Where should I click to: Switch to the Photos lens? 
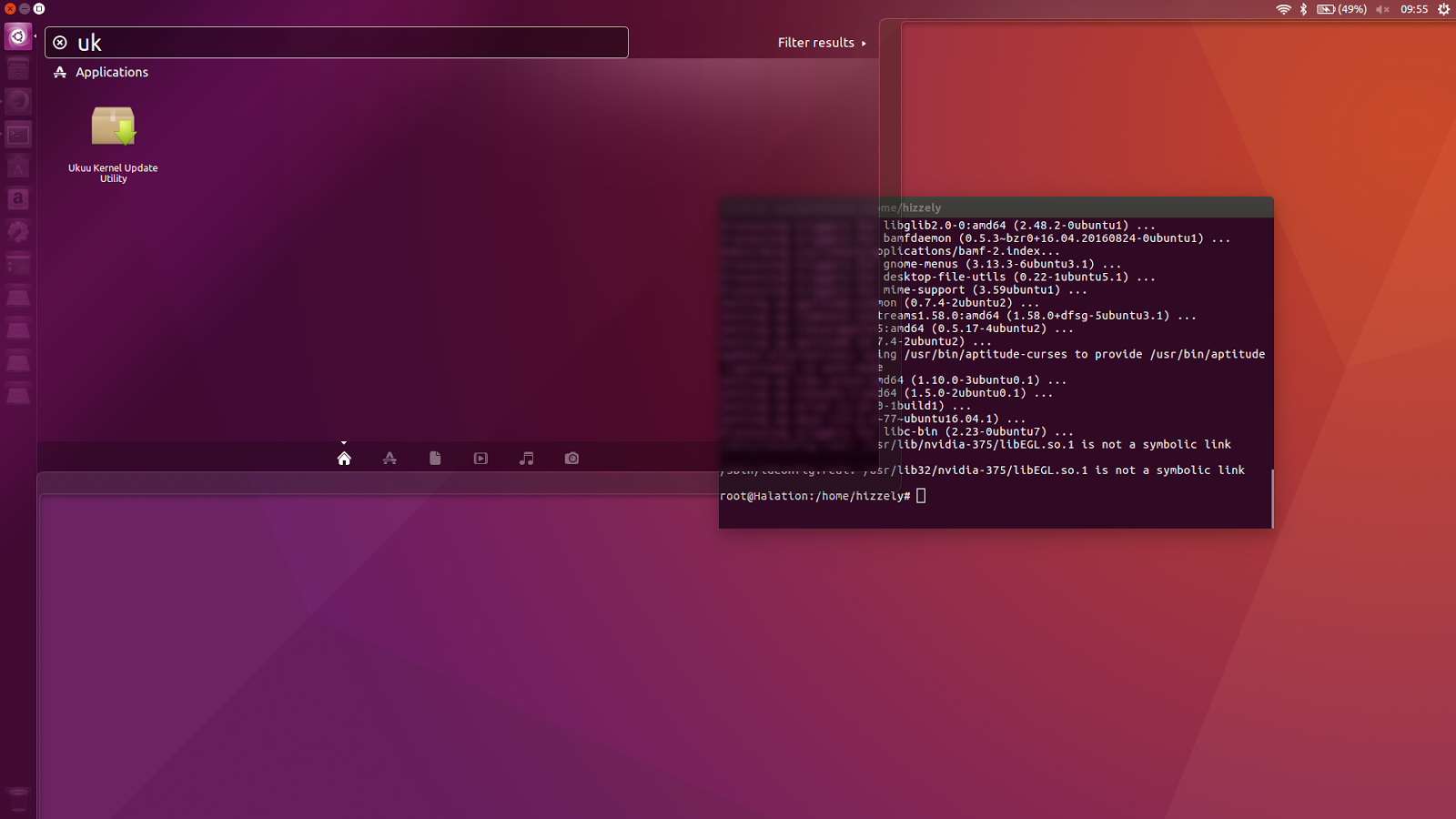[x=571, y=459]
